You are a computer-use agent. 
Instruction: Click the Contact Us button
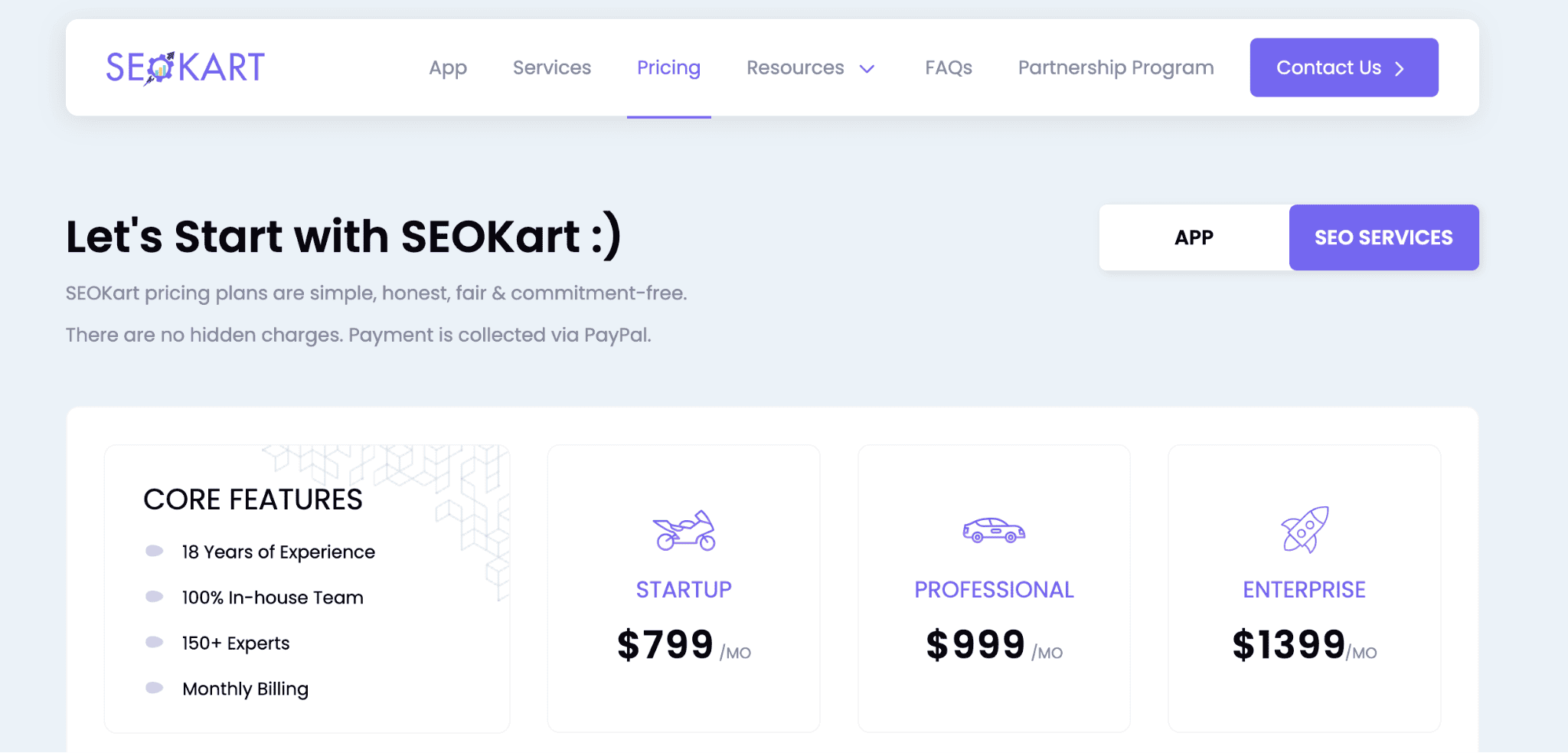point(1344,67)
